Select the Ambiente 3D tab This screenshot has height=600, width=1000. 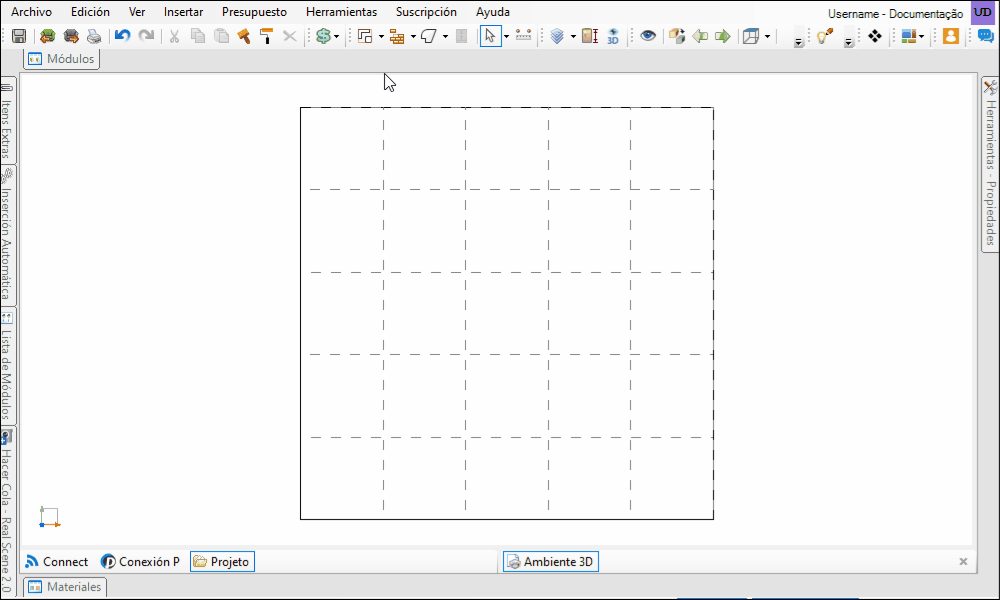click(551, 562)
